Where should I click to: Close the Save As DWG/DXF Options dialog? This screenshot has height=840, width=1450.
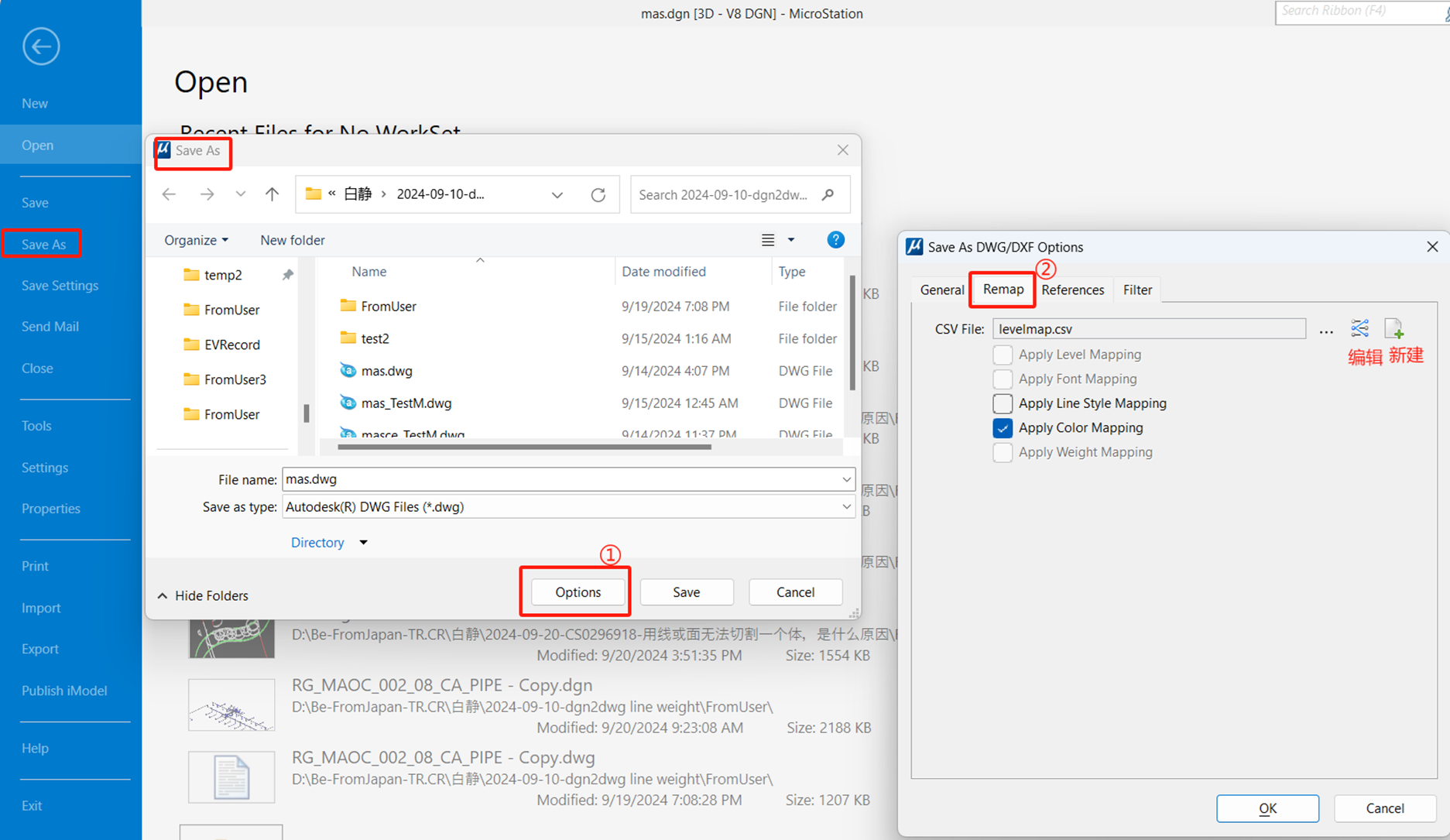tap(1432, 247)
